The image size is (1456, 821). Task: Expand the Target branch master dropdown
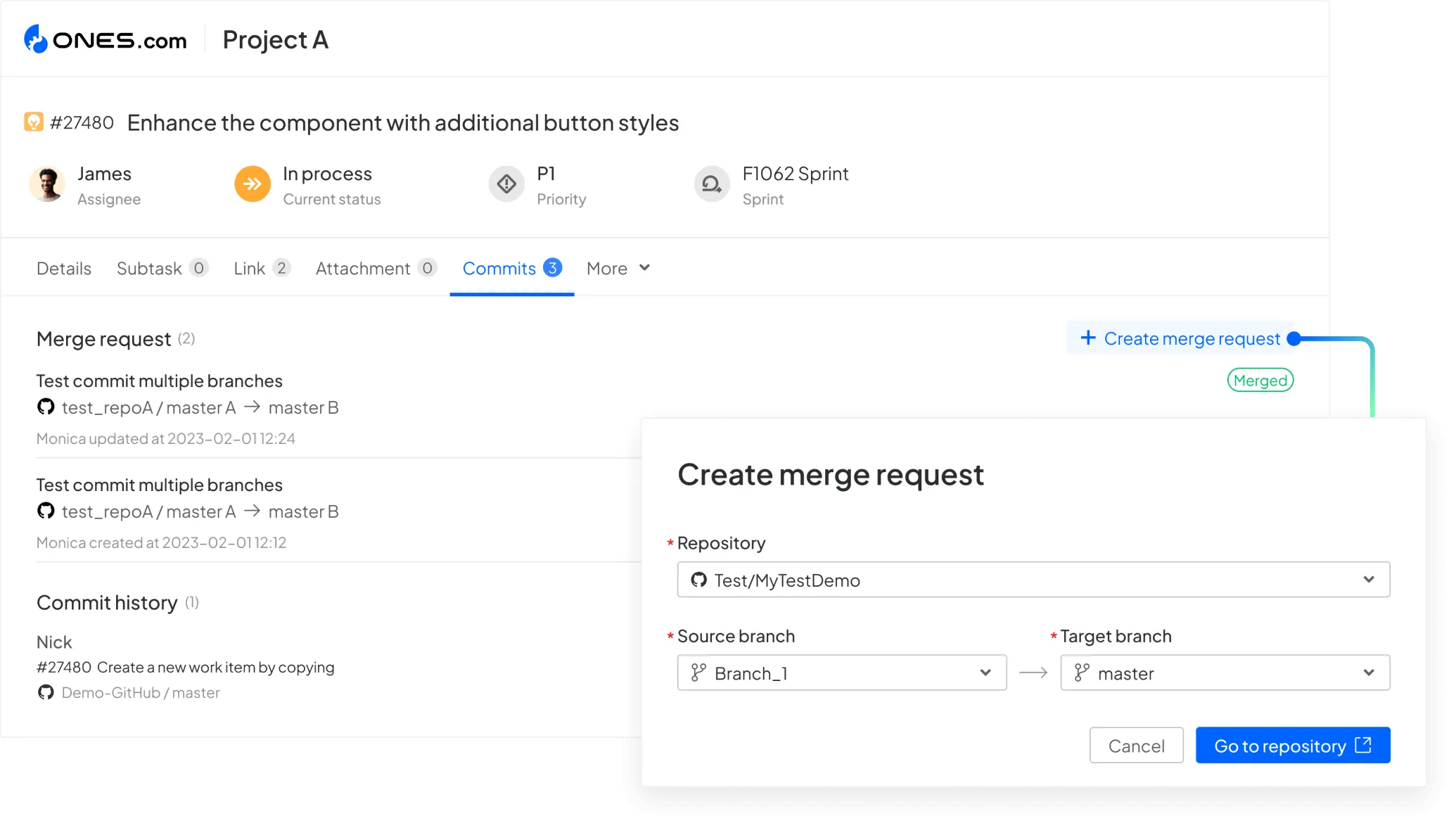(1368, 673)
